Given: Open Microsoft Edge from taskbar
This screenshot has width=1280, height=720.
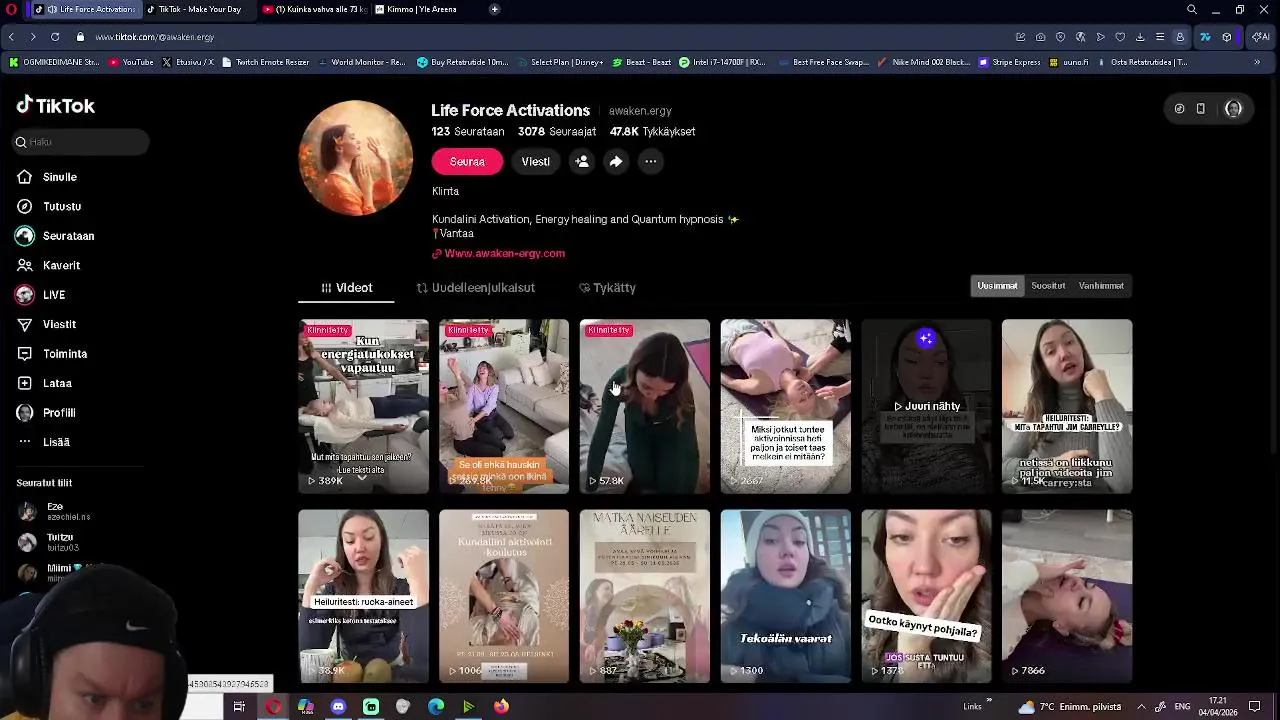Looking at the screenshot, I should coord(436,707).
